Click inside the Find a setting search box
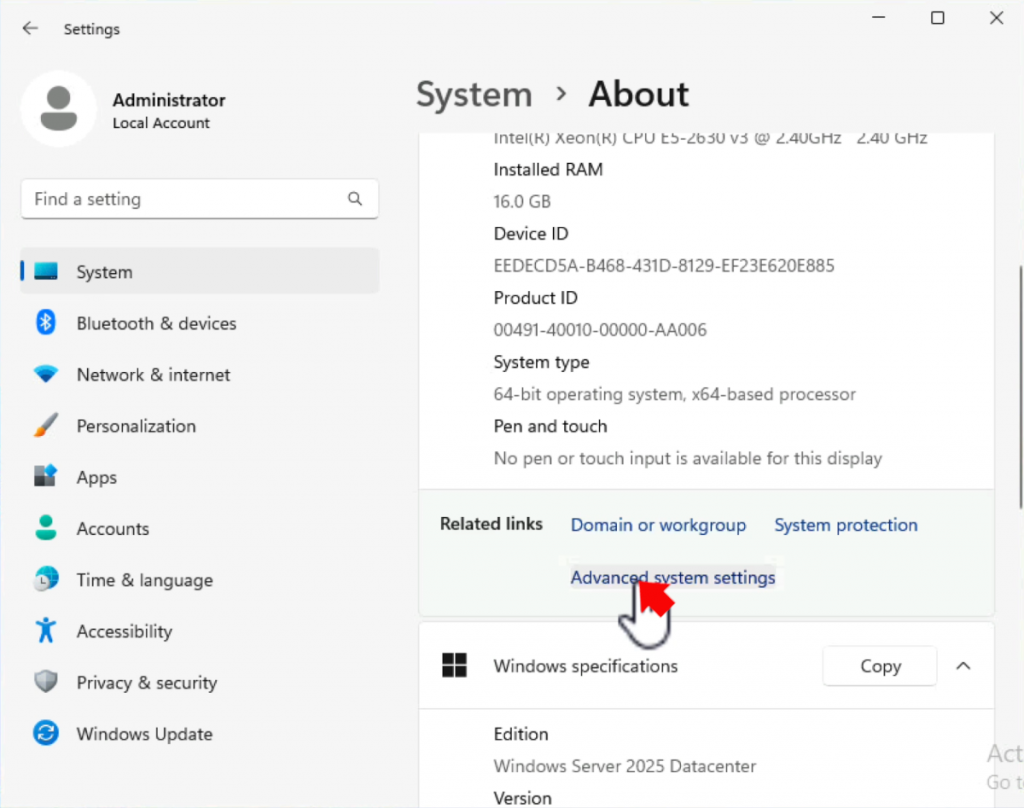The height and width of the screenshot is (808, 1024). pyautogui.click(x=180, y=199)
